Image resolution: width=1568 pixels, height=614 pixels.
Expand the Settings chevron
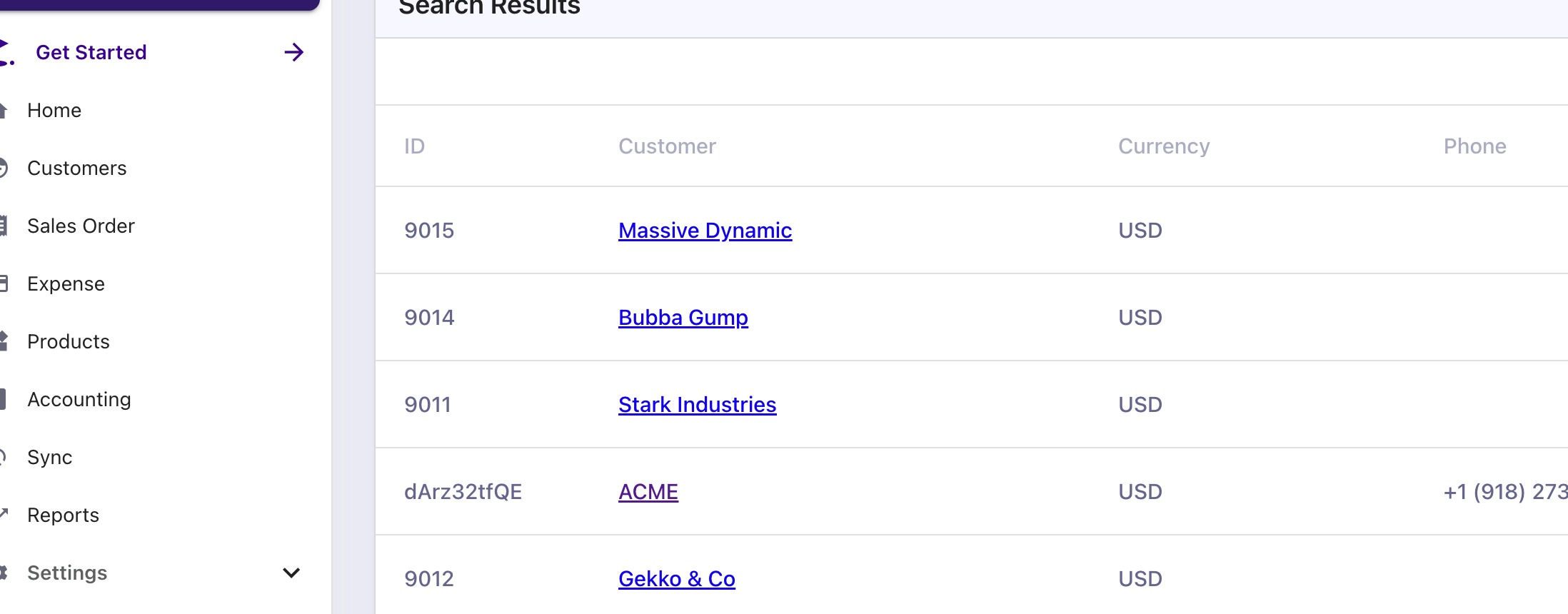(291, 573)
